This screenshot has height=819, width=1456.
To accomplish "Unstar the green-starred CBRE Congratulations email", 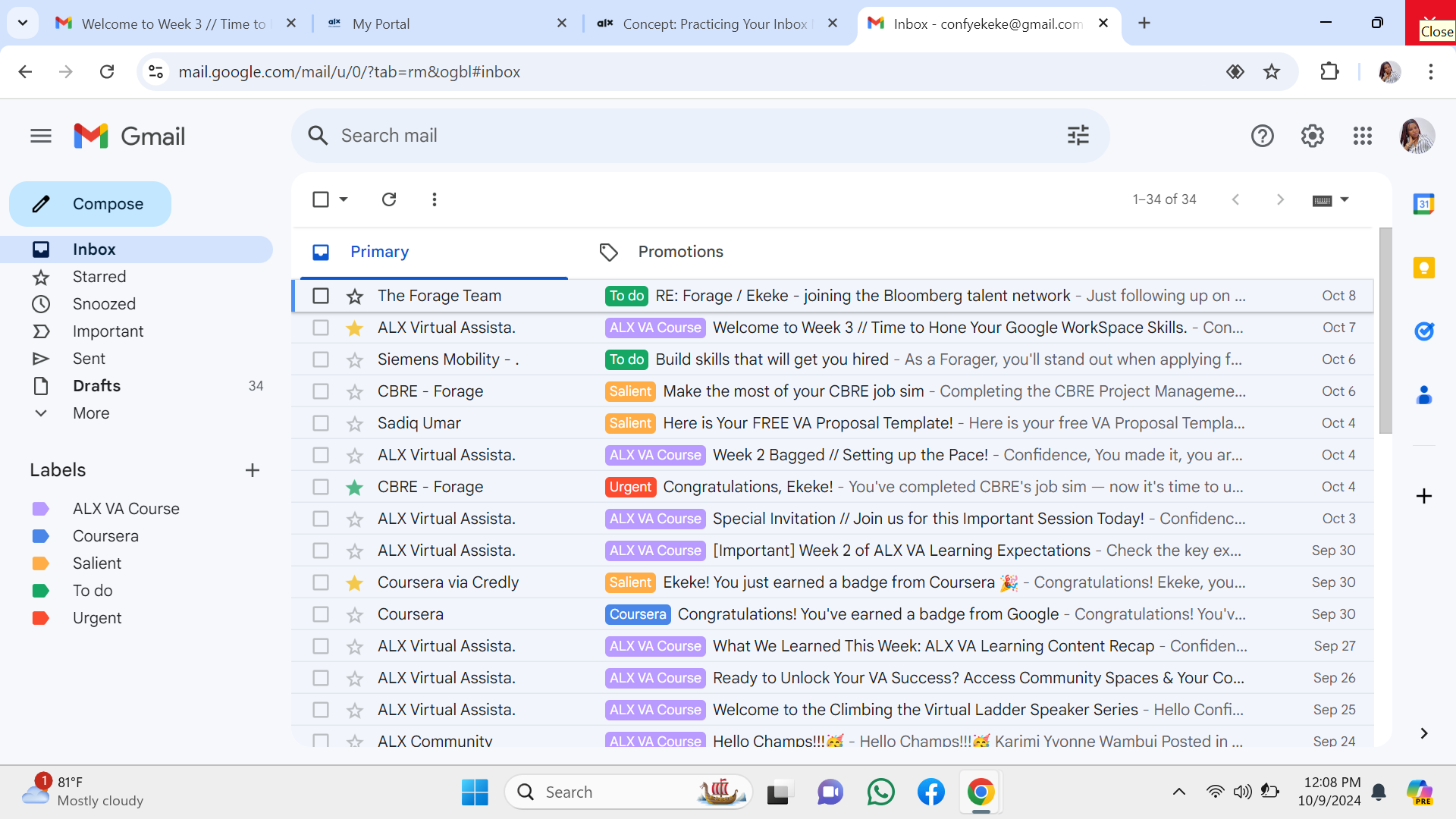I will pos(354,488).
